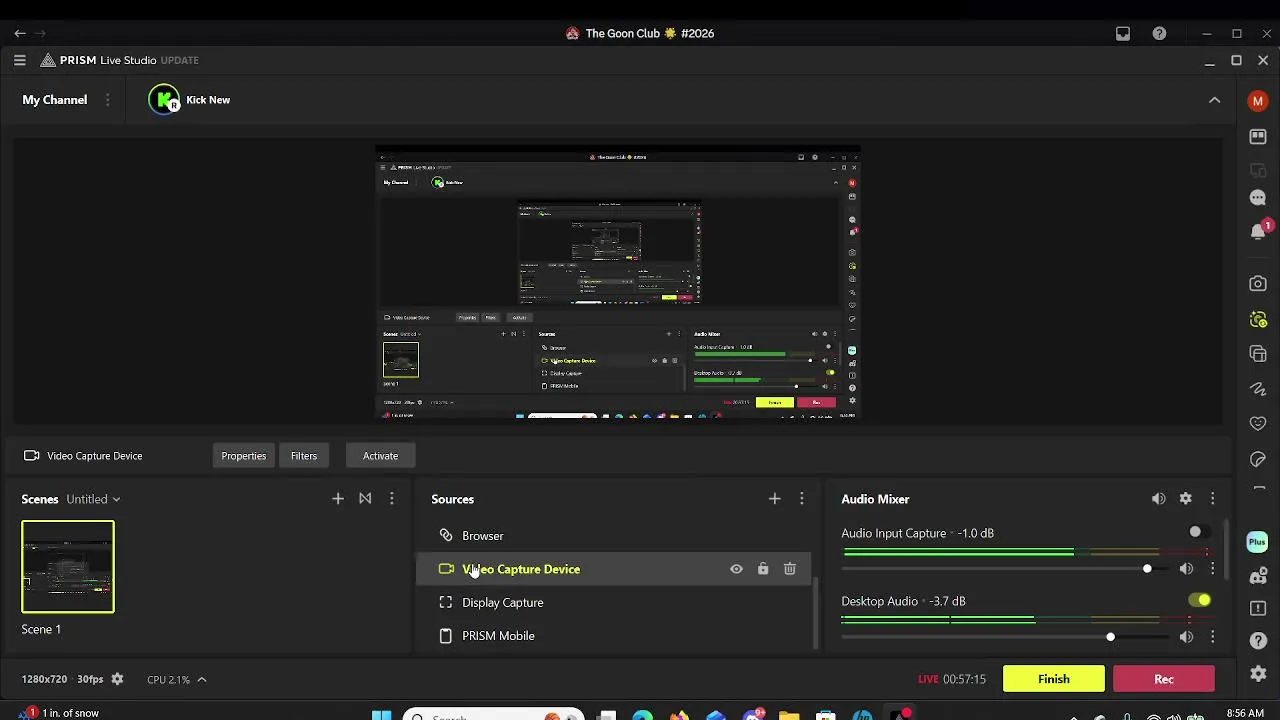Click the Activate button

click(380, 456)
